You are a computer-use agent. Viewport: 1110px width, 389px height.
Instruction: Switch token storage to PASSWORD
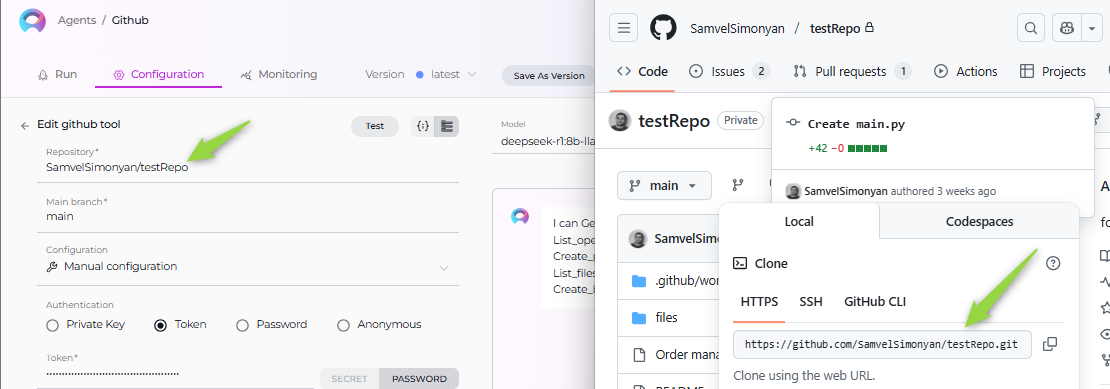[x=419, y=378]
